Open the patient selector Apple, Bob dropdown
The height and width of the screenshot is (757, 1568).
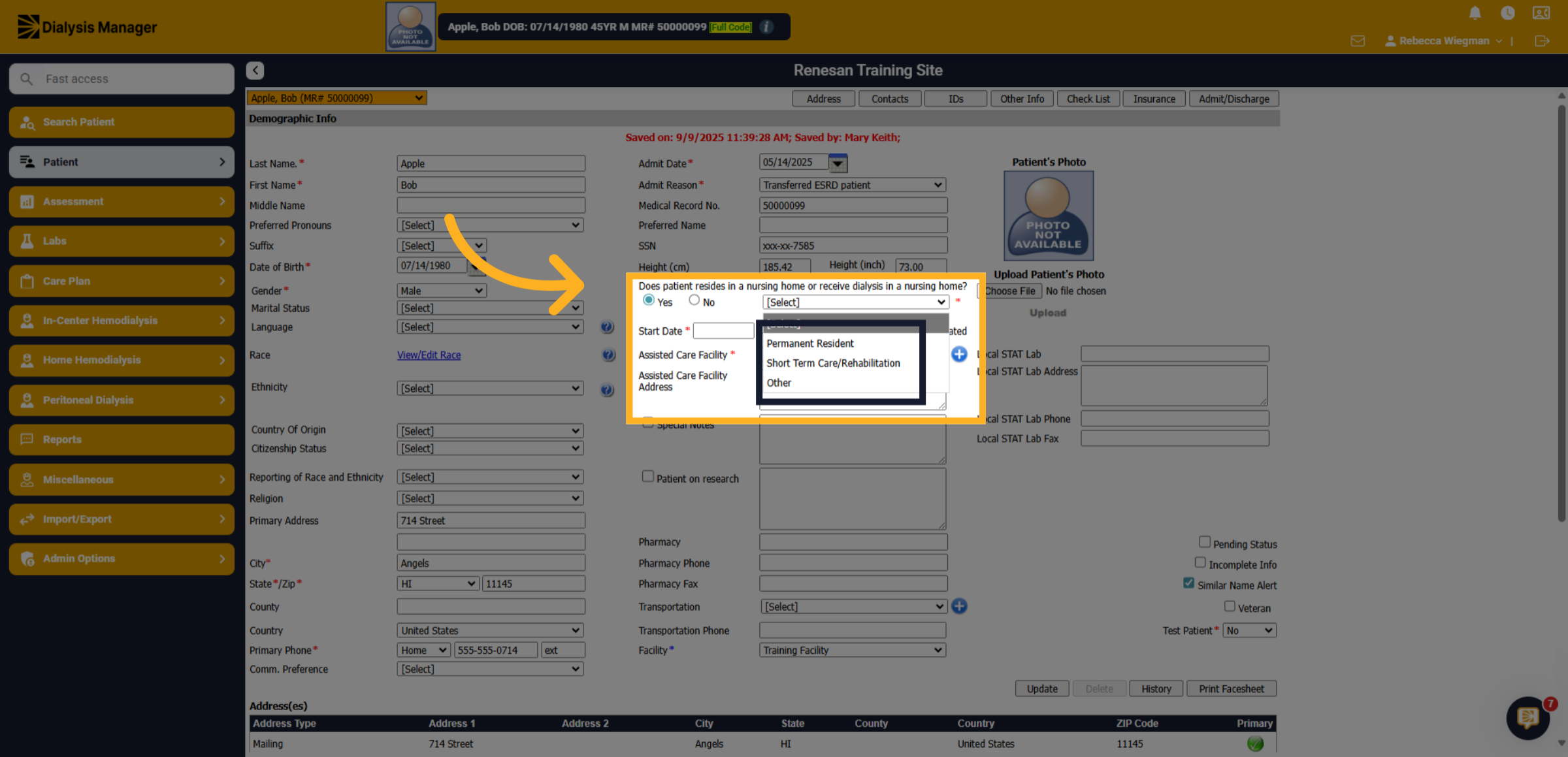336,98
